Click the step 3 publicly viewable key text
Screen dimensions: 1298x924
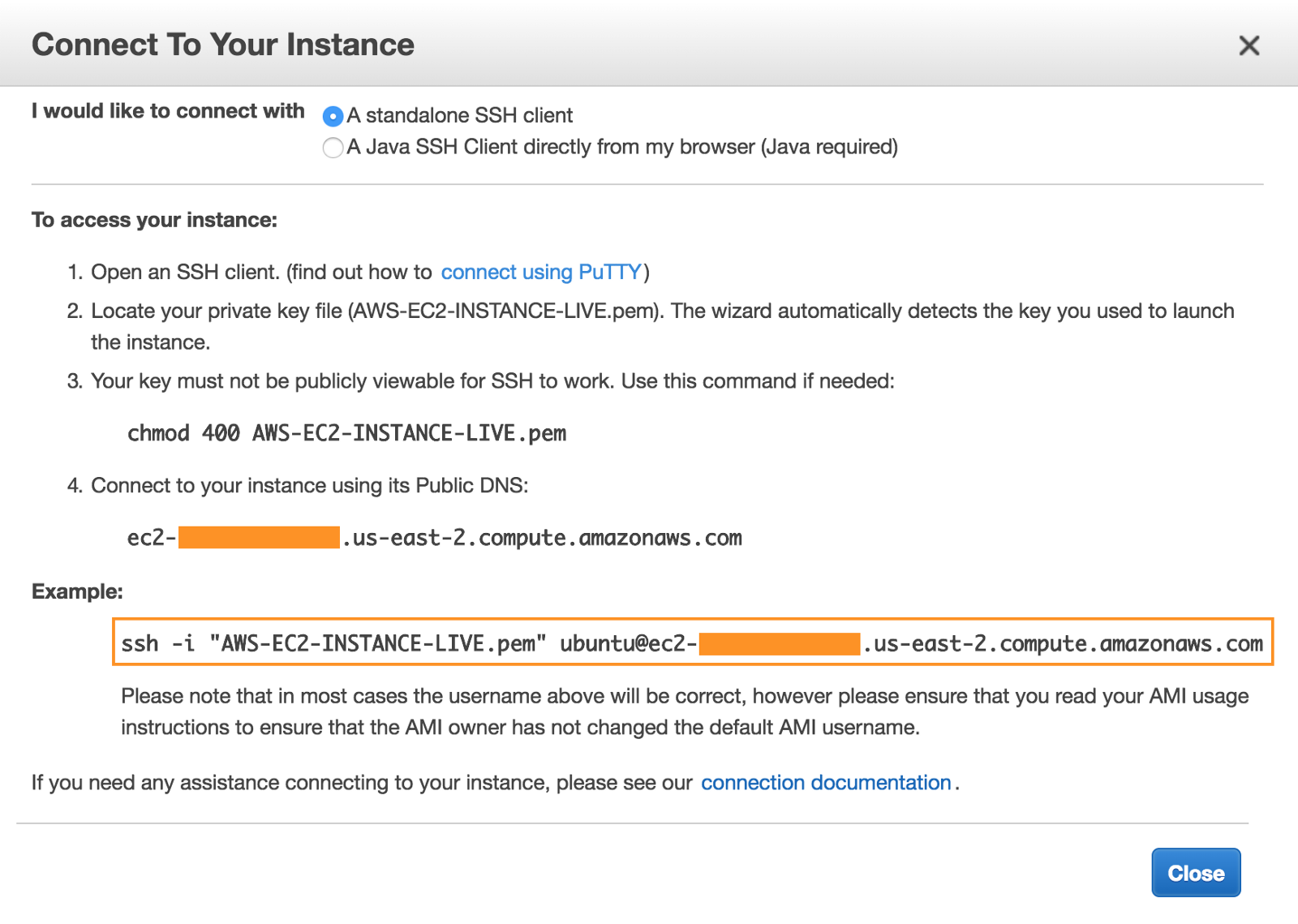click(492, 381)
